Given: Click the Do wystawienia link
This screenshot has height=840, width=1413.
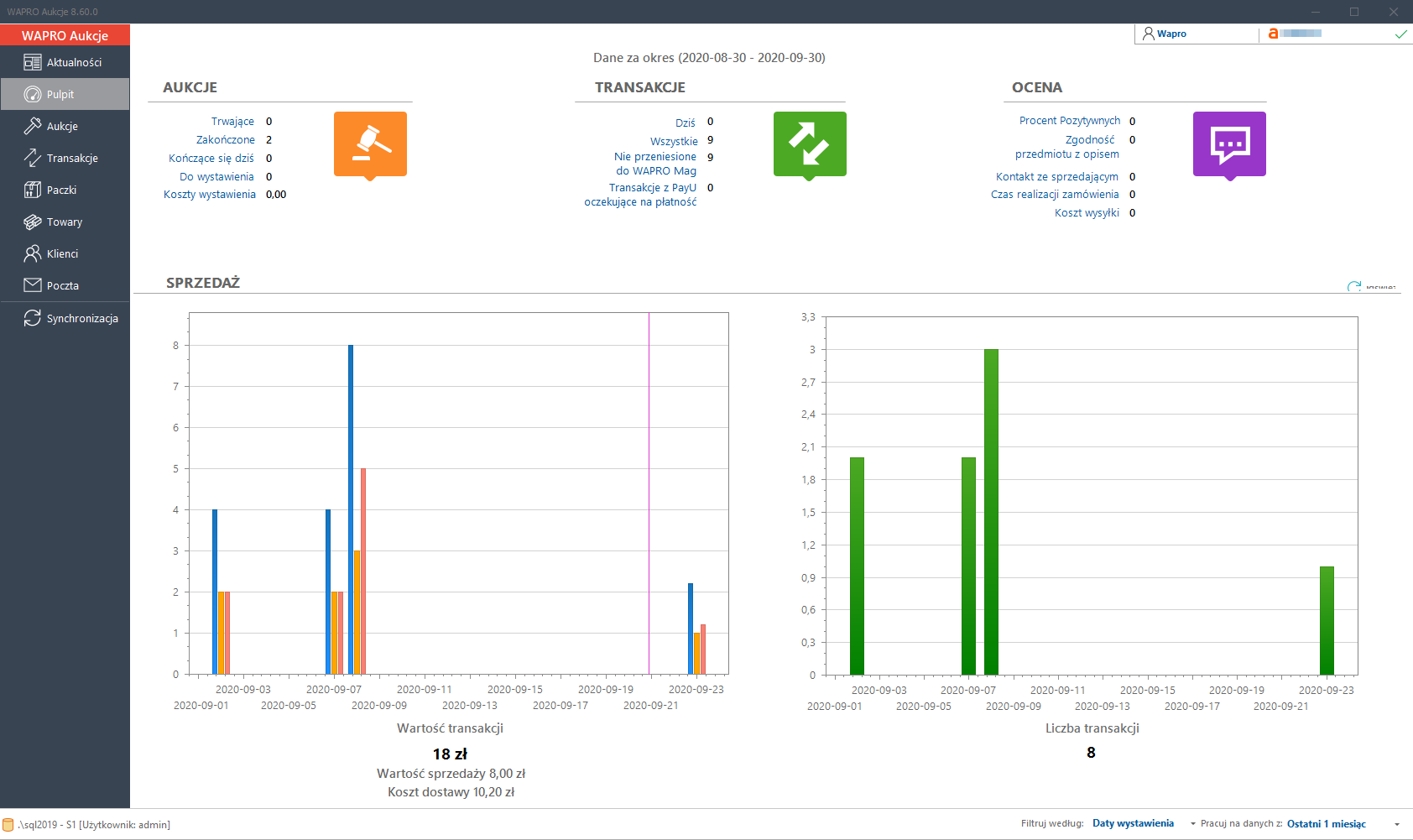Looking at the screenshot, I should (x=216, y=177).
